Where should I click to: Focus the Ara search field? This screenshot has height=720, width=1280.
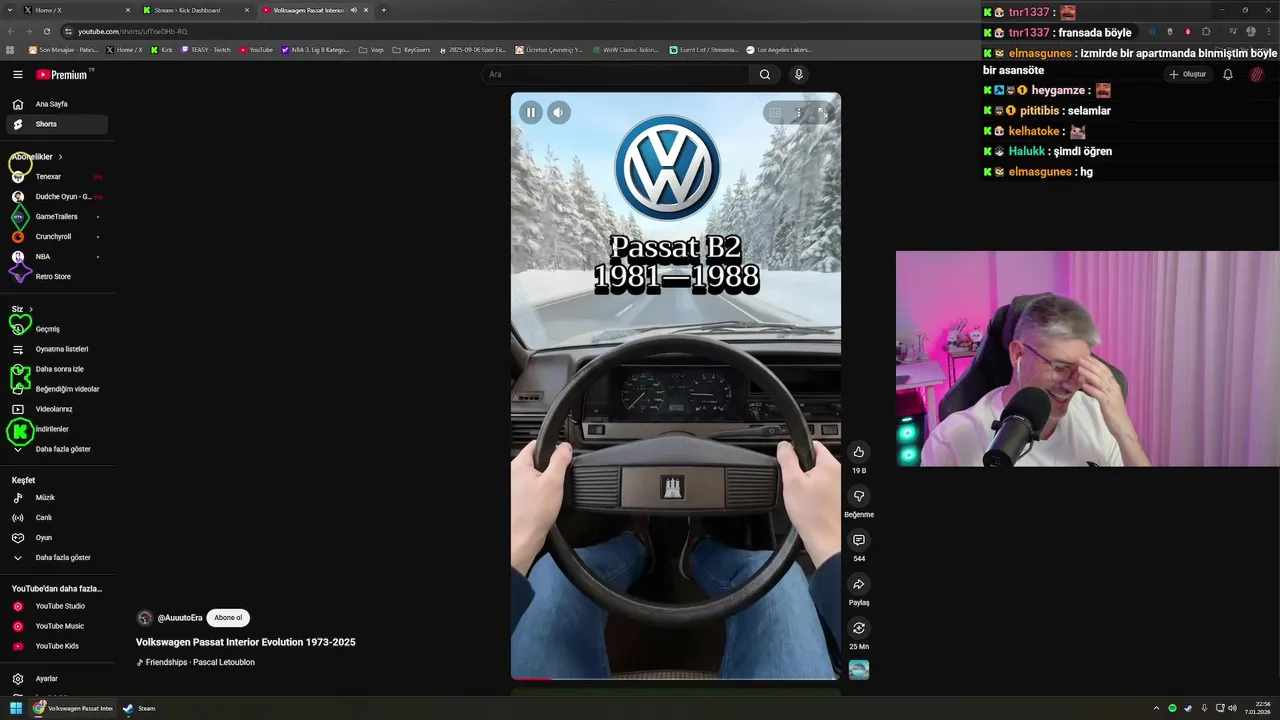click(615, 74)
